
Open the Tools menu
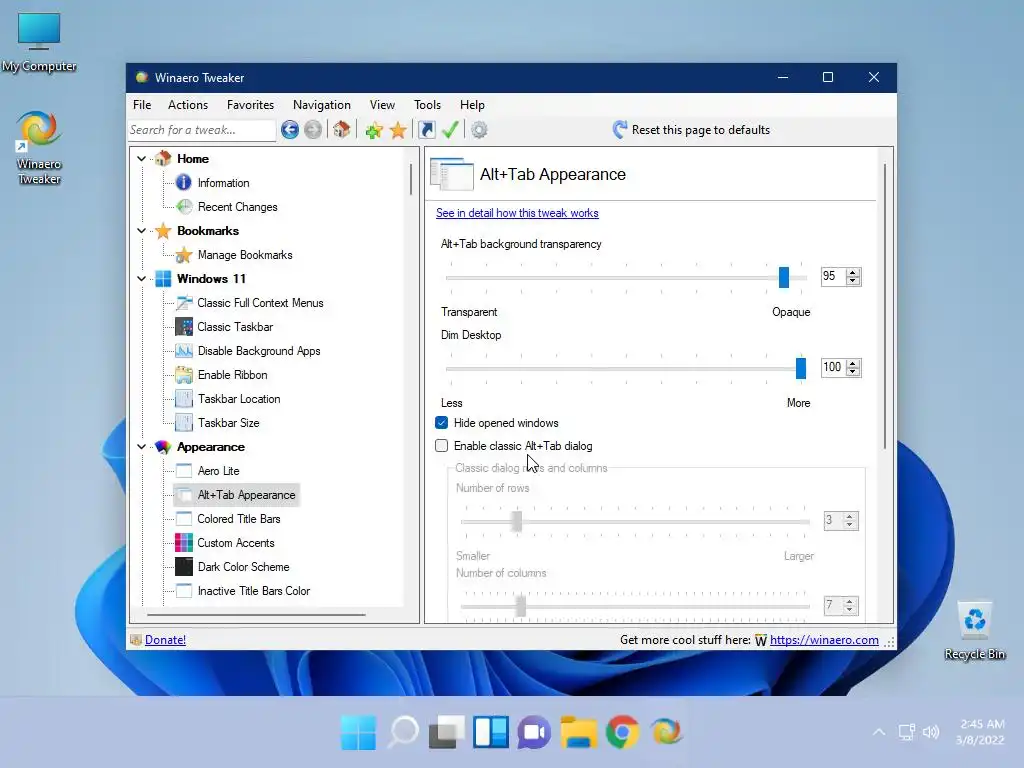pos(427,104)
